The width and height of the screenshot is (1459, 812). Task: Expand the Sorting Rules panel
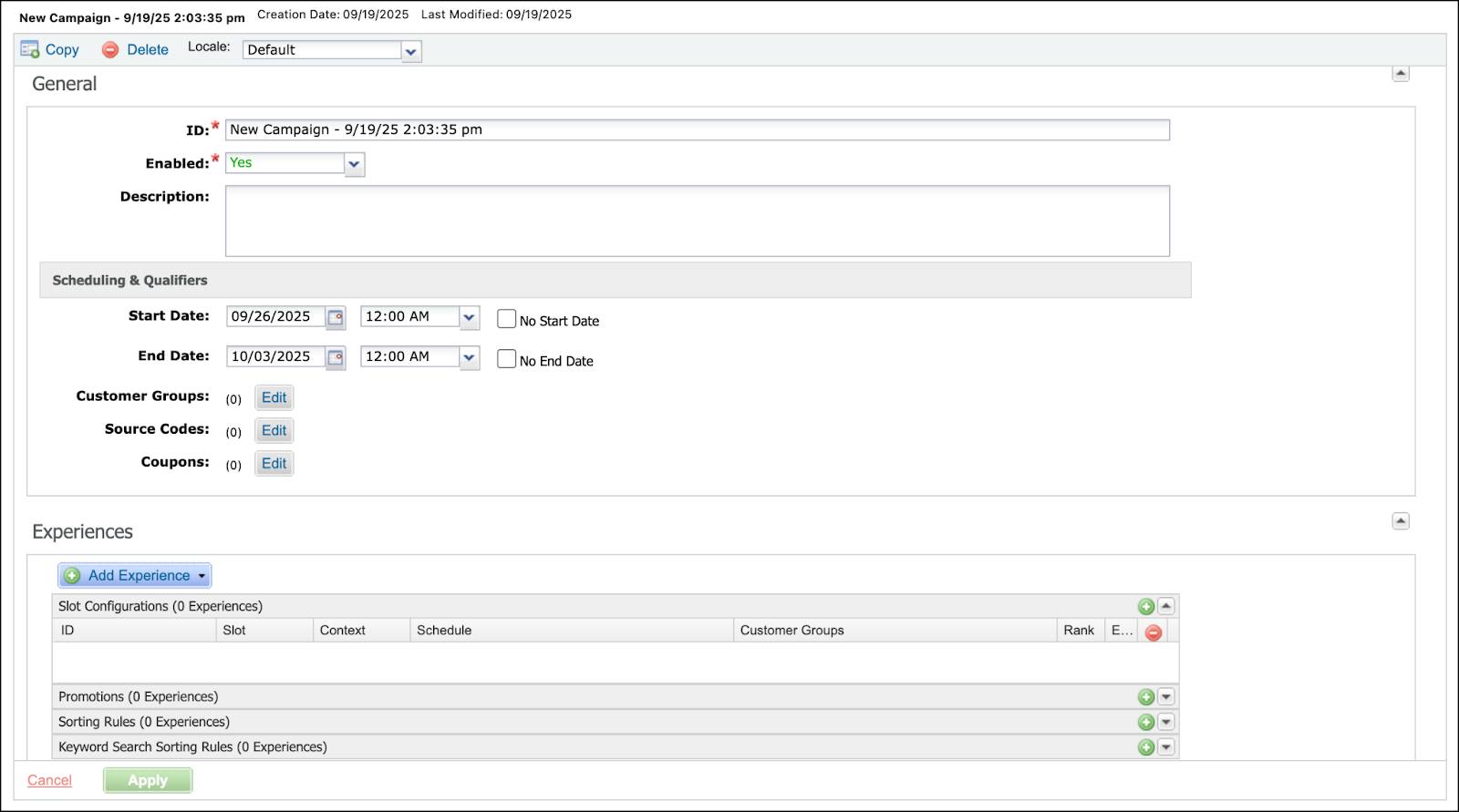pyautogui.click(x=1166, y=722)
